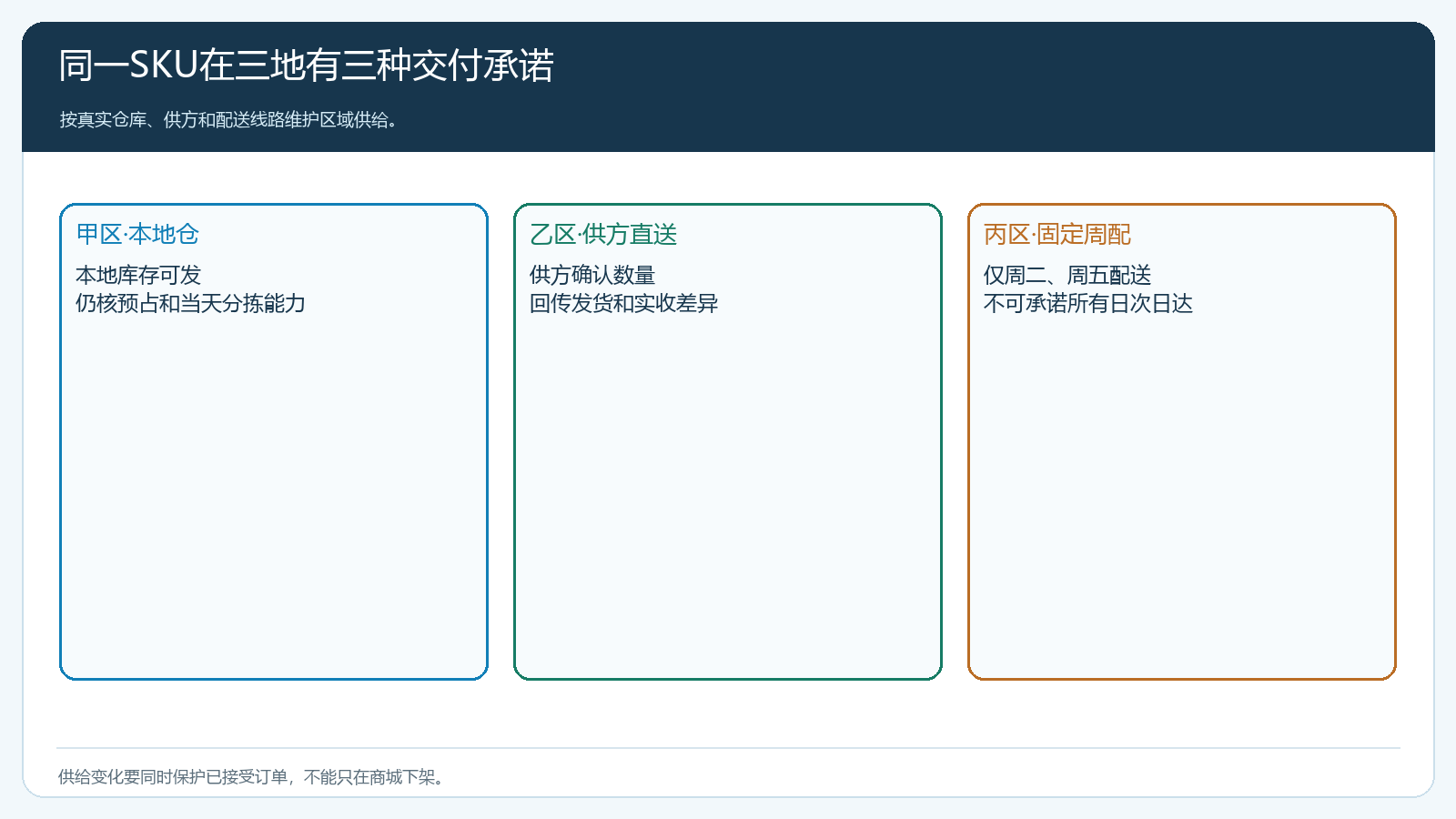Select the 丙区·固定周配 card heading
The height and width of the screenshot is (819, 1456).
pyautogui.click(x=1057, y=235)
